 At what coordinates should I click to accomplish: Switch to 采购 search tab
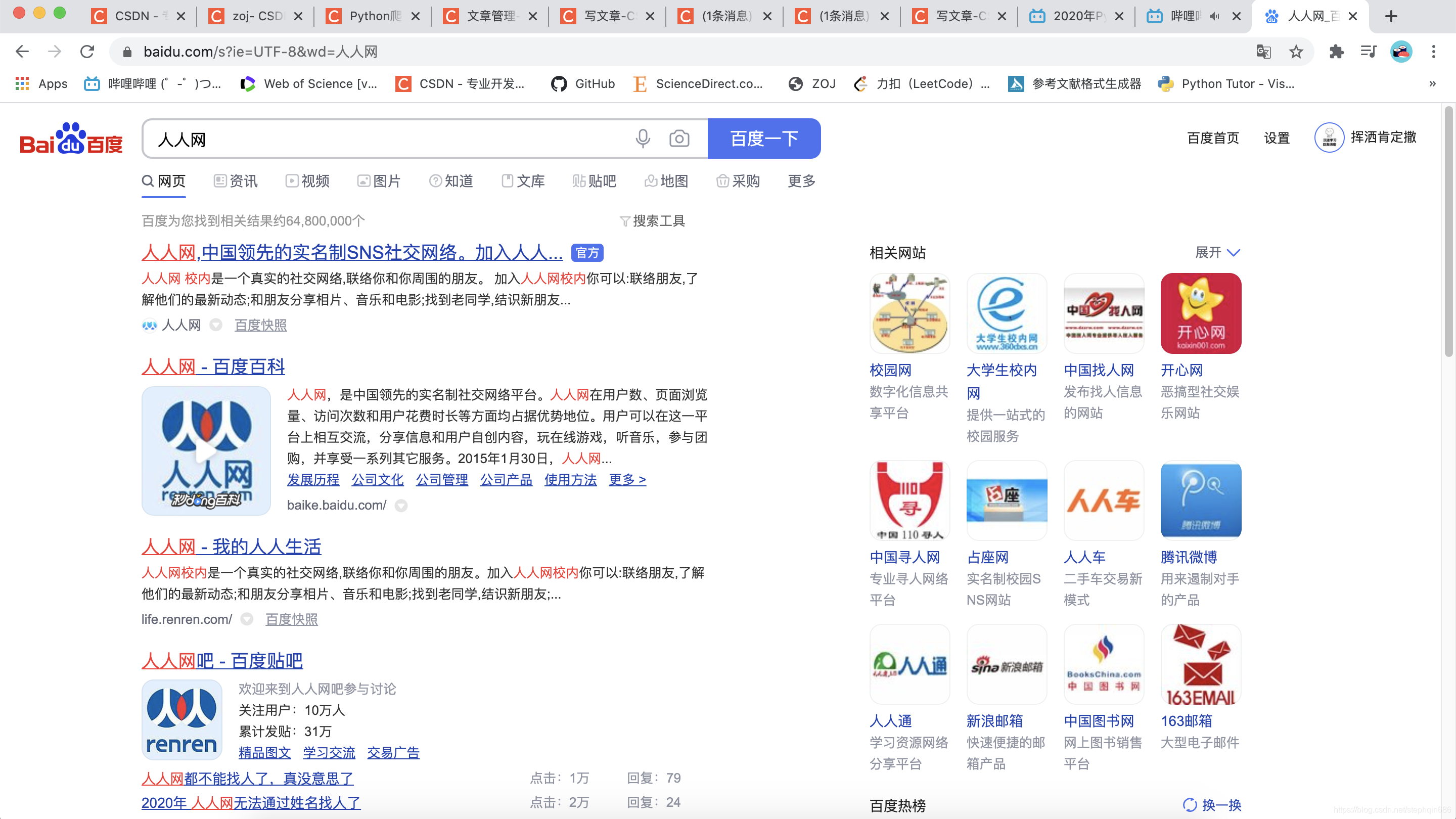[738, 181]
